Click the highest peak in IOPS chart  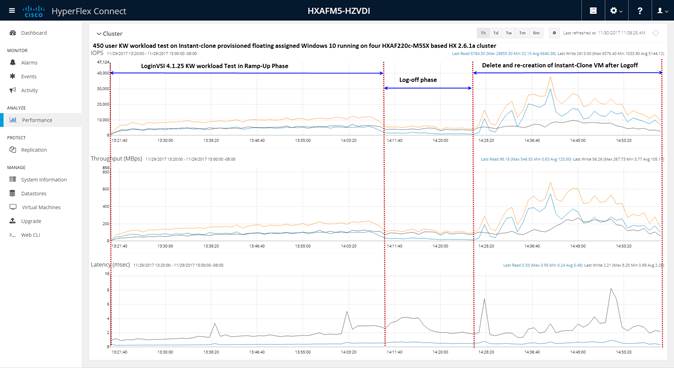click(550, 78)
